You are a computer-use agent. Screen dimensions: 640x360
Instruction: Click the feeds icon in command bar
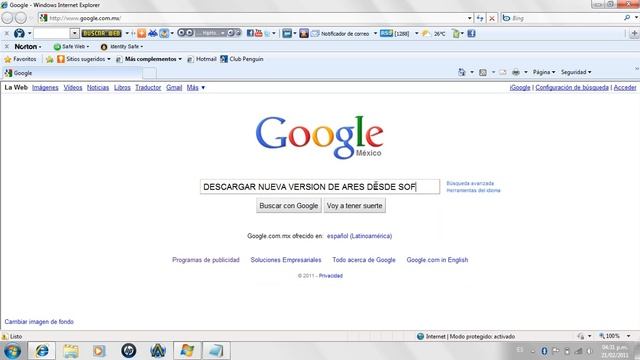483,72
